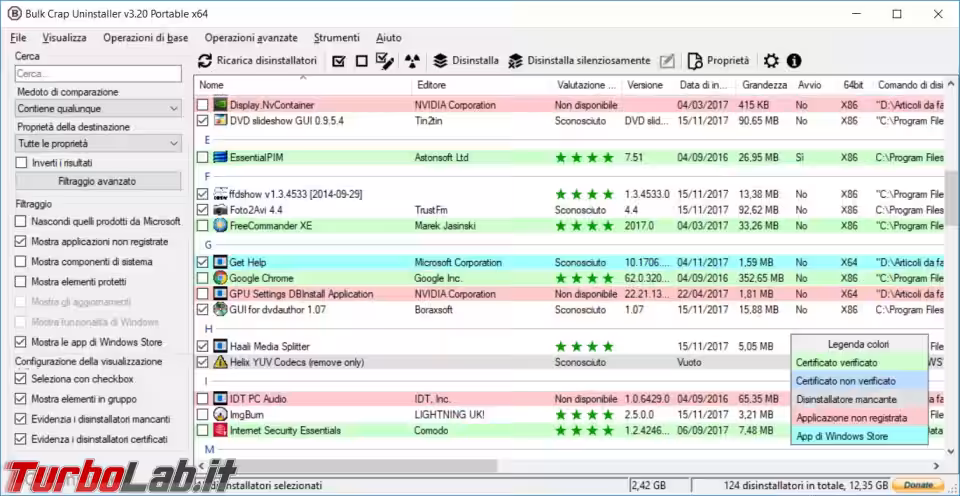The image size is (960, 496).
Task: Expand 'Contiene qualunque' comparison method dropdown
Action: tap(97, 108)
